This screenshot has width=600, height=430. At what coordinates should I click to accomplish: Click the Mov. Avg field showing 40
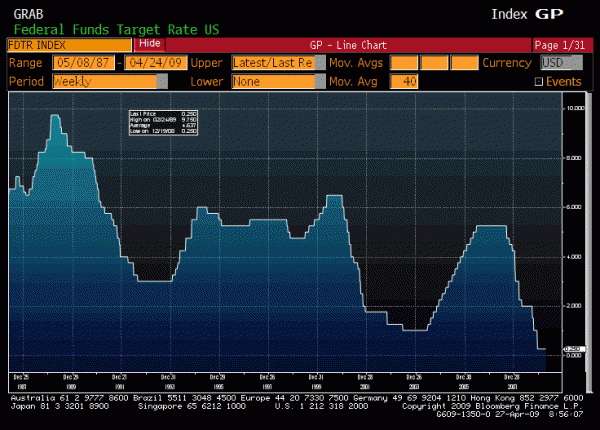pyautogui.click(x=405, y=81)
